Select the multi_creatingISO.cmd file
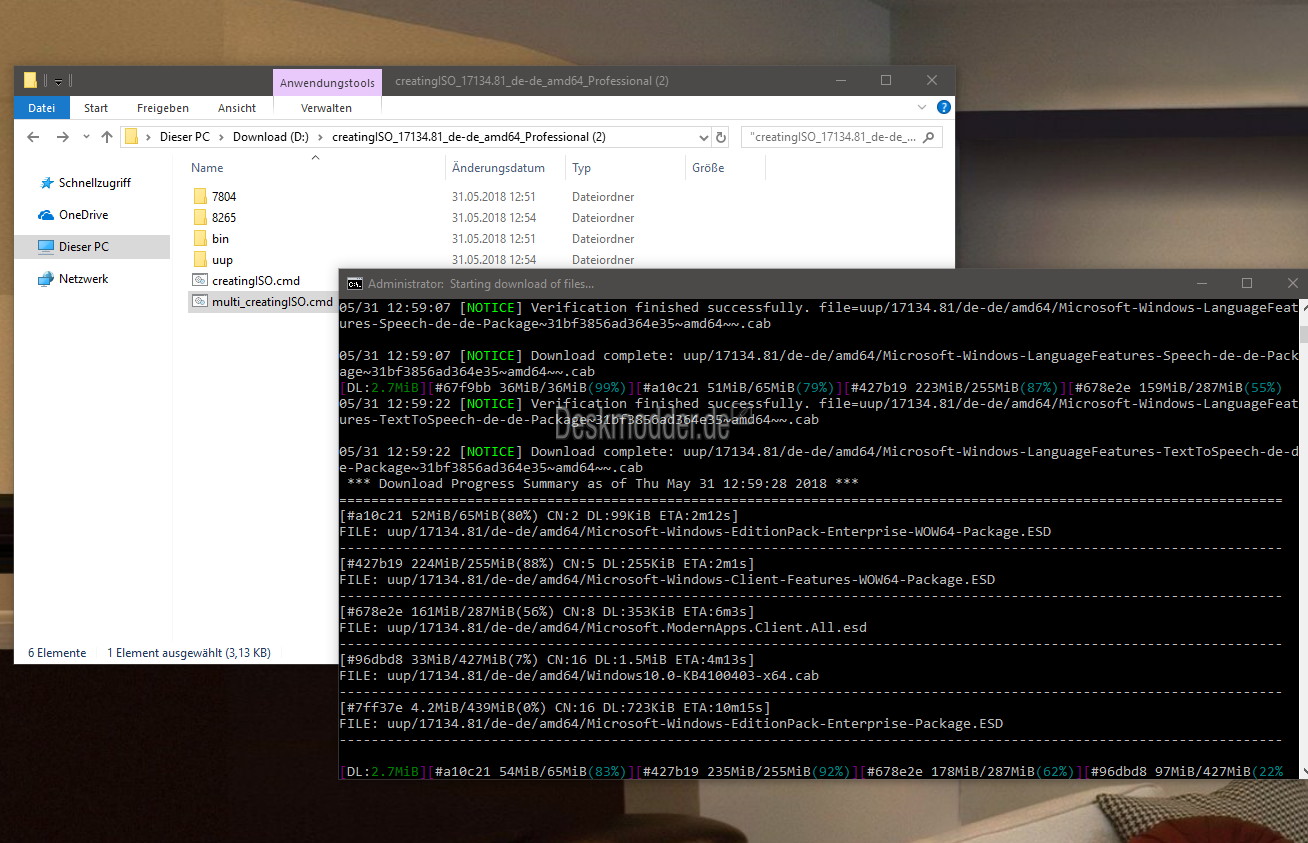 [x=272, y=302]
